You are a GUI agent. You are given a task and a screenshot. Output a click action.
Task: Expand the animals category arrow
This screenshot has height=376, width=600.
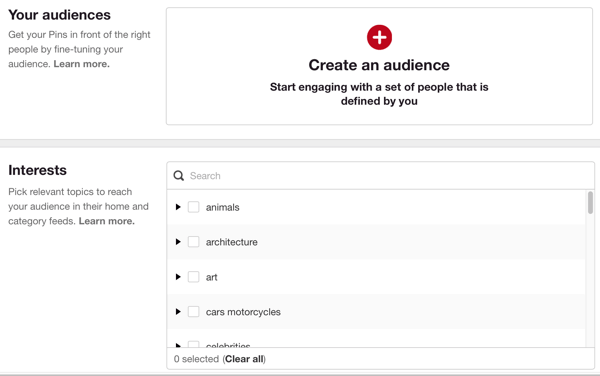click(x=178, y=207)
